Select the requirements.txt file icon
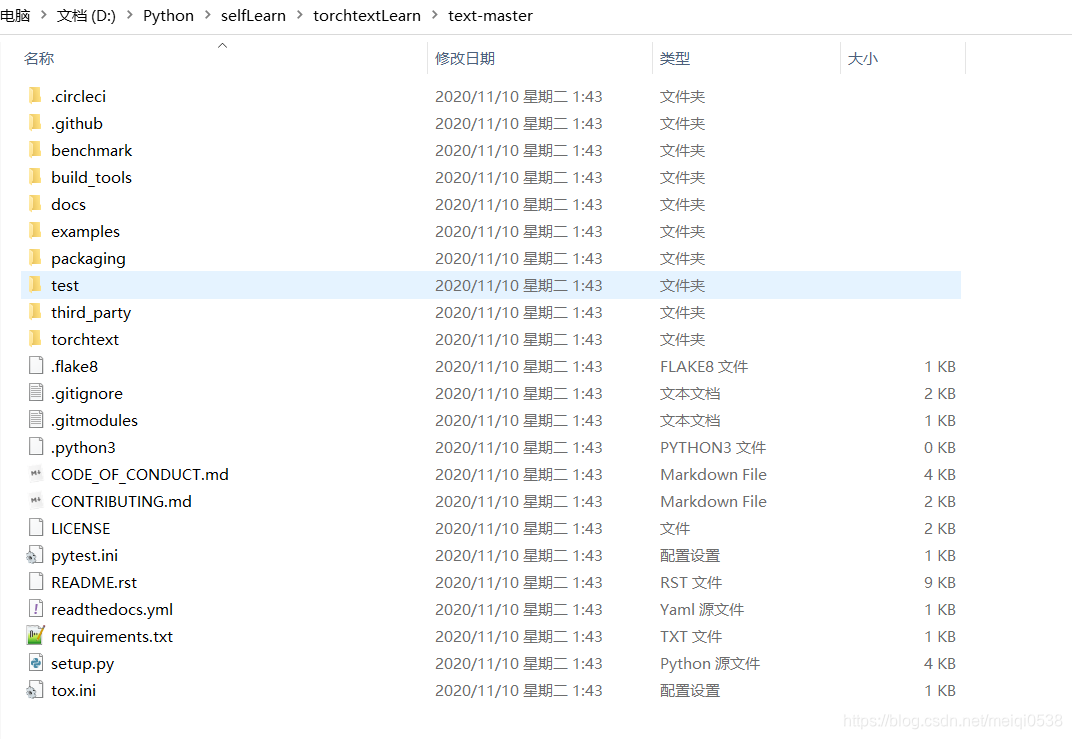This screenshot has width=1072, height=739. click(x=36, y=635)
